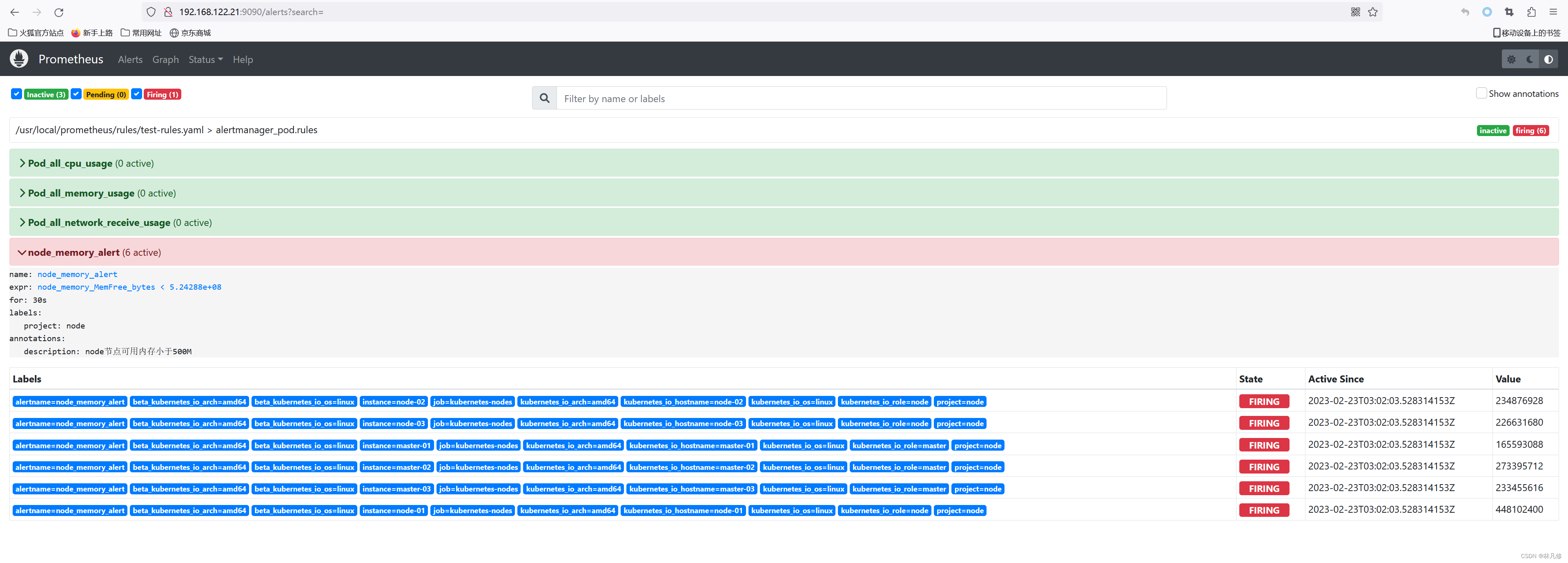This screenshot has width=1568, height=563.
Task: Click instance=master-01 label badge
Action: [x=396, y=446]
